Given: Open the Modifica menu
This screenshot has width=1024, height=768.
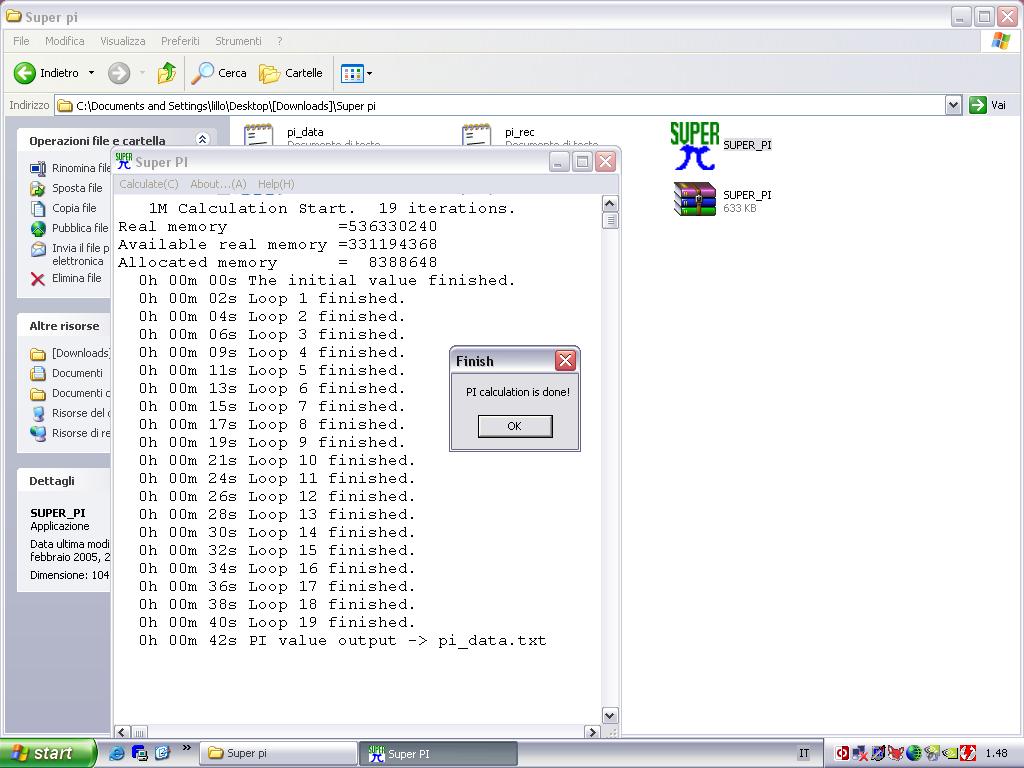Looking at the screenshot, I should click(x=65, y=41).
